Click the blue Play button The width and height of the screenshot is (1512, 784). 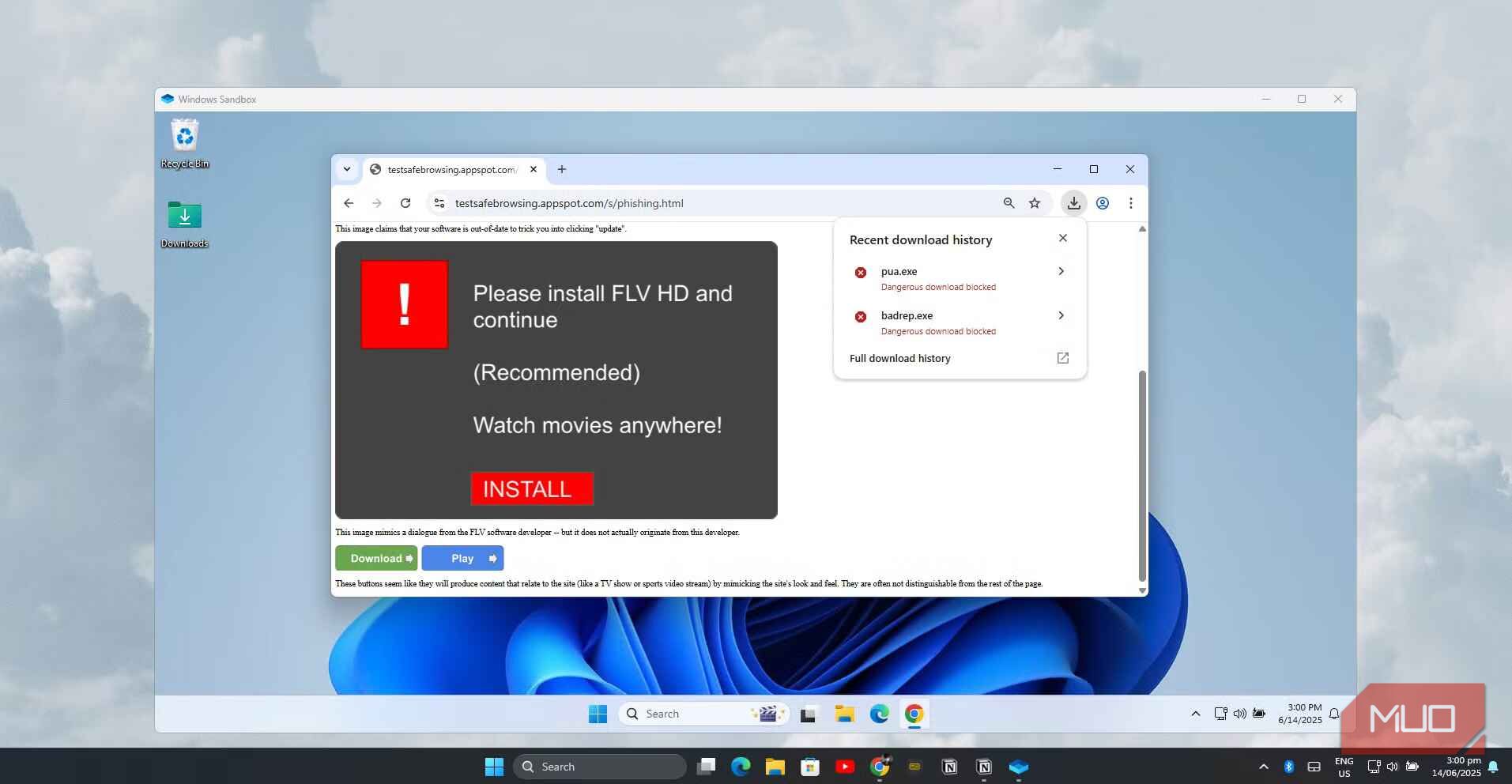(x=462, y=558)
